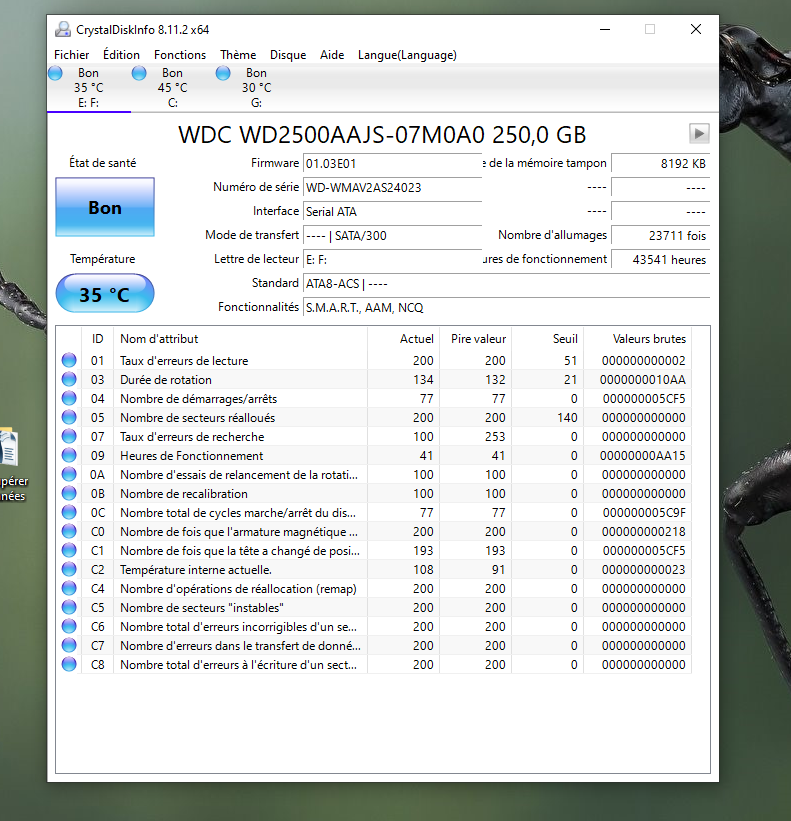
Task: Click status icon for attribute C8
Action: [69, 664]
